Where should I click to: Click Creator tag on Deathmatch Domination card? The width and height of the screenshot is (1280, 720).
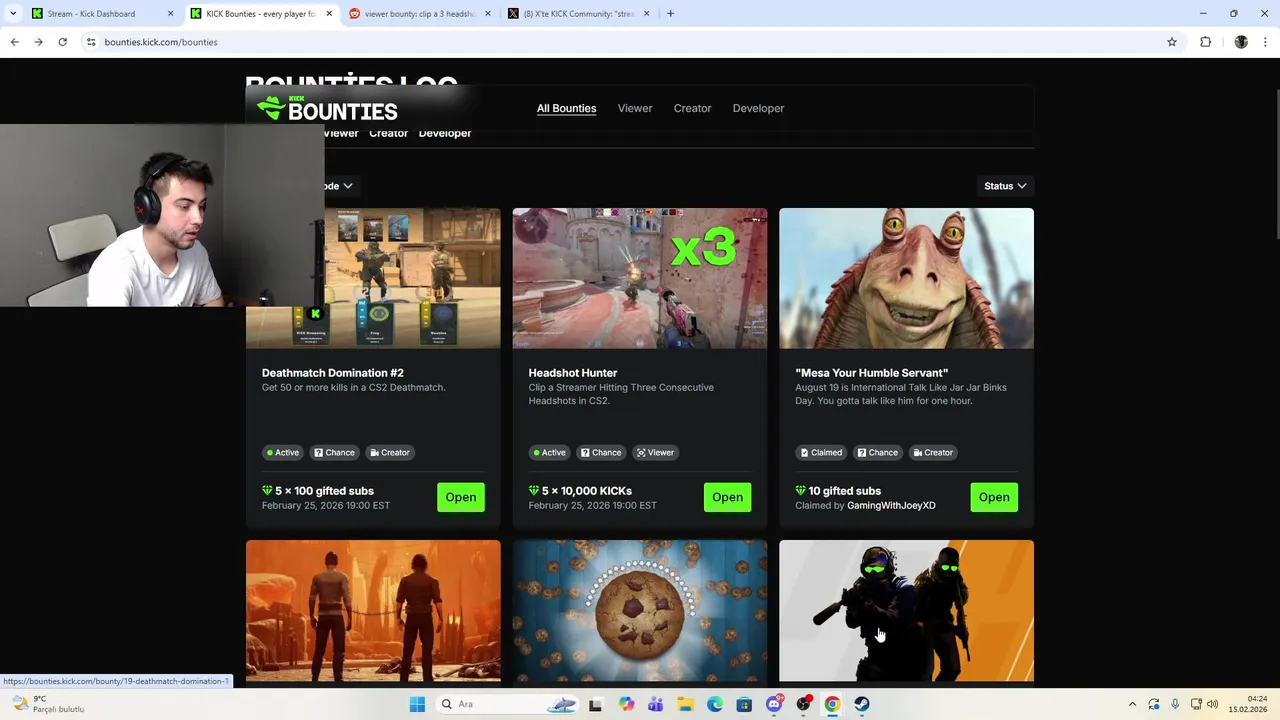point(390,452)
